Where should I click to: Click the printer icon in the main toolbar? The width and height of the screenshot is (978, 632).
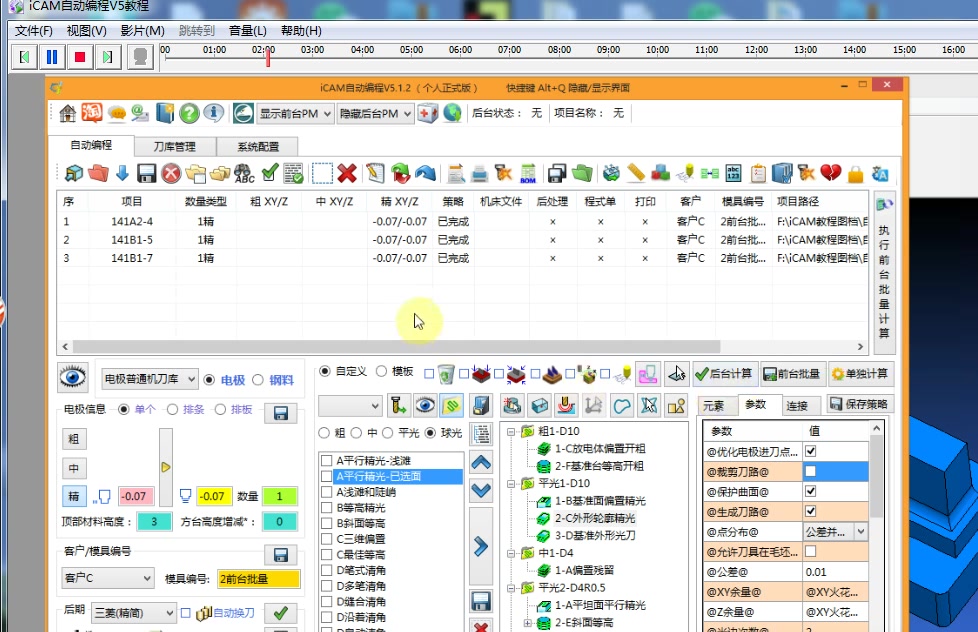[479, 172]
